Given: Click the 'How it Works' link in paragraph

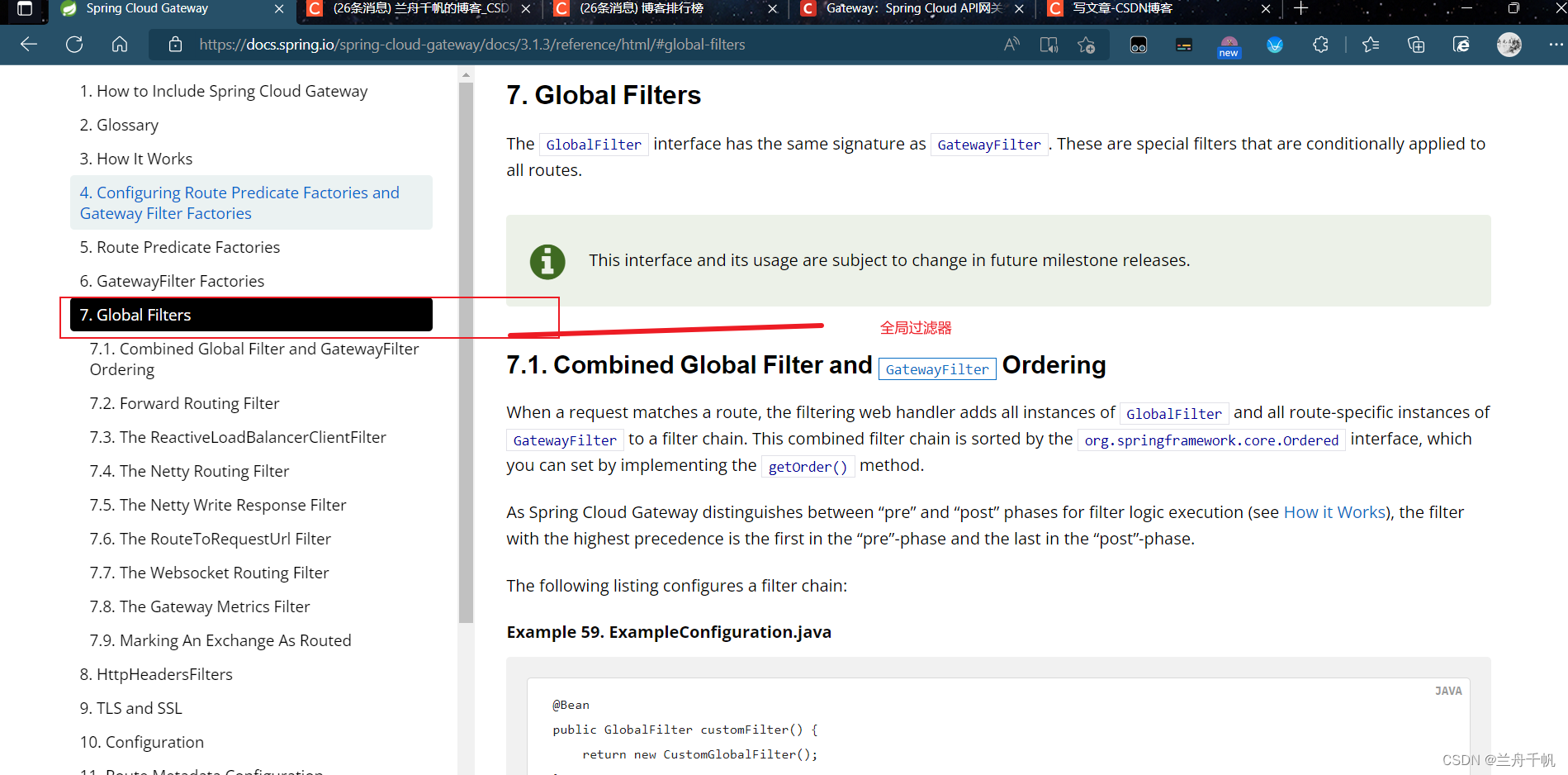Looking at the screenshot, I should [x=1334, y=512].
